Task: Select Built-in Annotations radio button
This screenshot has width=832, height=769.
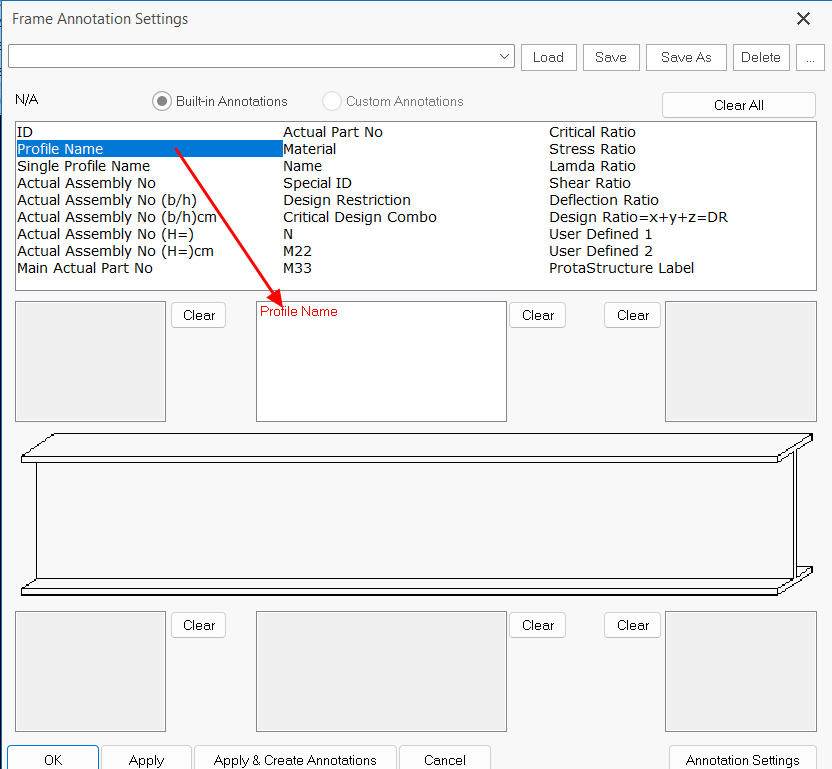Action: click(x=162, y=101)
